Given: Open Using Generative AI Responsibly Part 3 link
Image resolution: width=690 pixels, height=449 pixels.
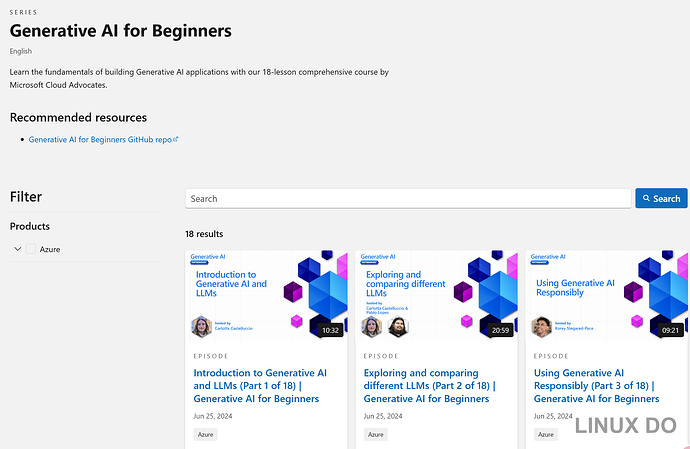Looking at the screenshot, I should coord(596,386).
